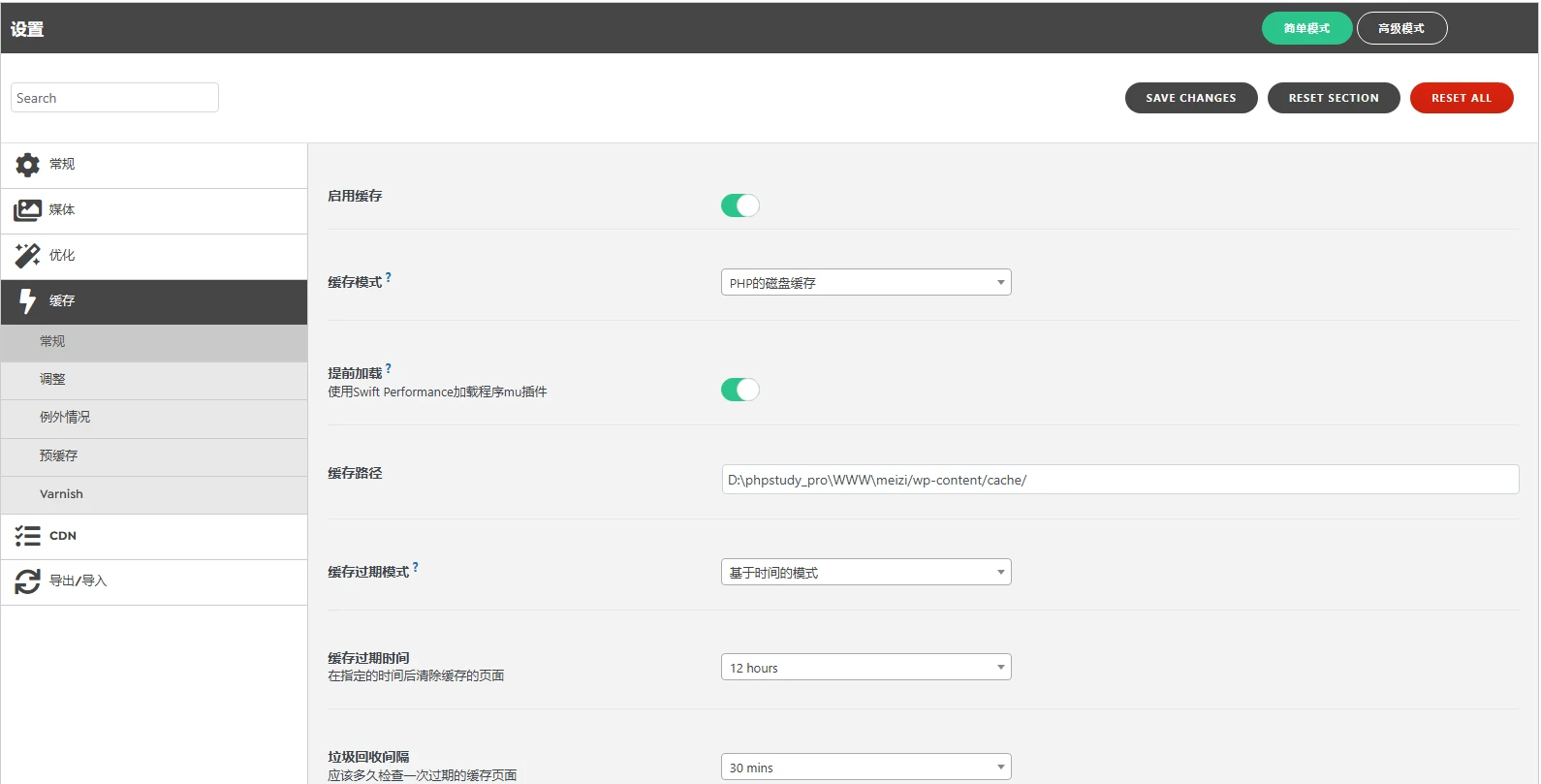Open the CDN settings section
Screen dimensions: 1541x784
tap(154, 537)
